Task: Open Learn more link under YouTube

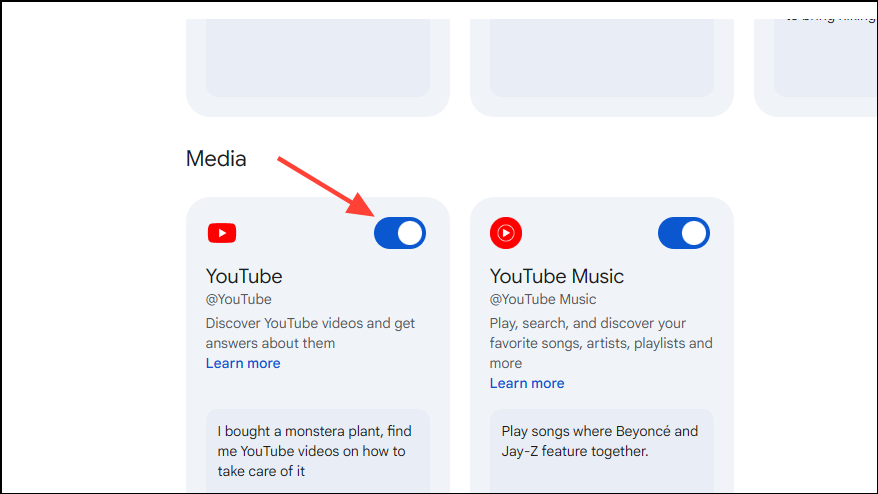Action: pos(243,363)
